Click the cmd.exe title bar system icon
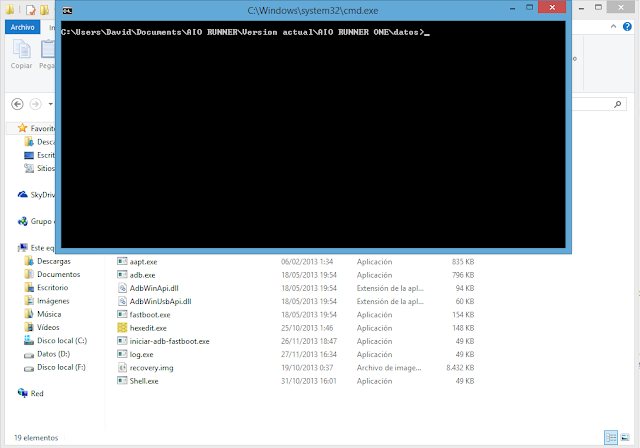This screenshot has height=448, width=640. 67,11
